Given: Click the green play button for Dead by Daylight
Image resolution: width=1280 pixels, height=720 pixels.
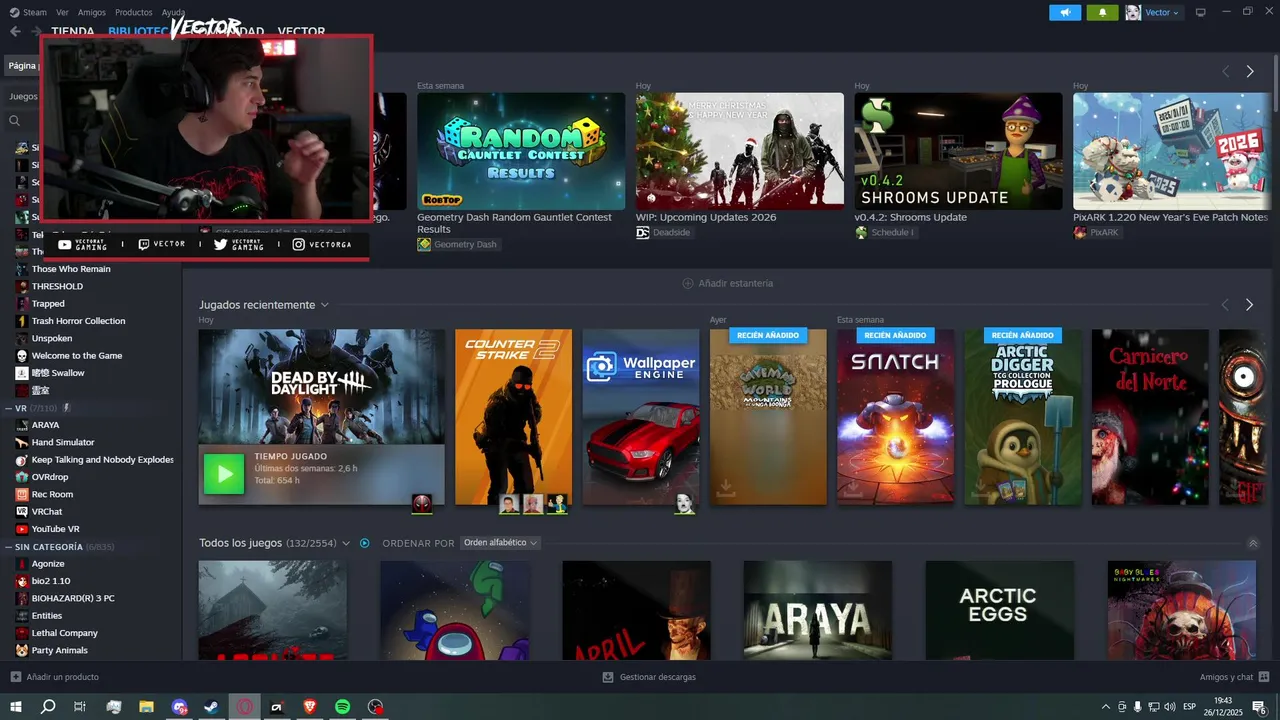Looking at the screenshot, I should pyautogui.click(x=224, y=474).
